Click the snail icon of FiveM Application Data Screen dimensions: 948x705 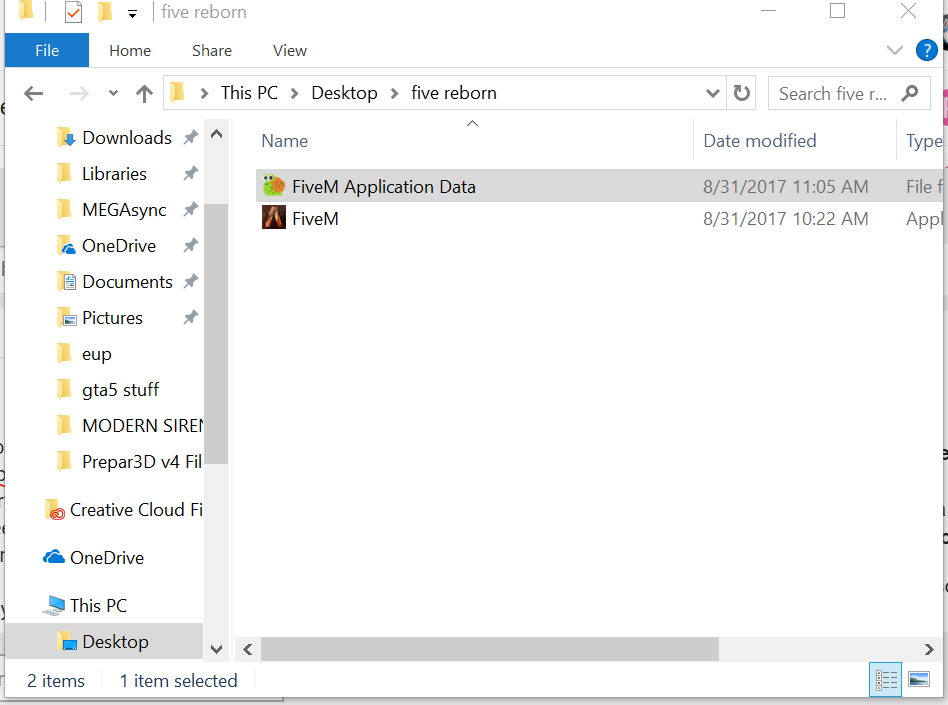click(274, 186)
